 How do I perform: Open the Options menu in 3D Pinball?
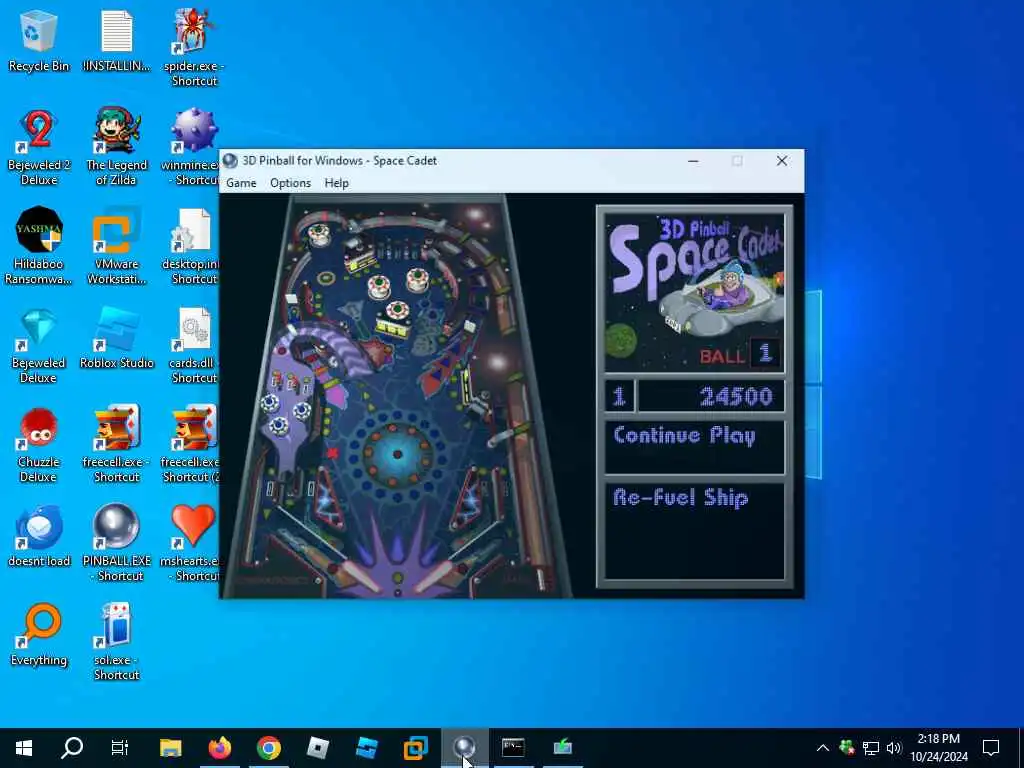[290, 183]
